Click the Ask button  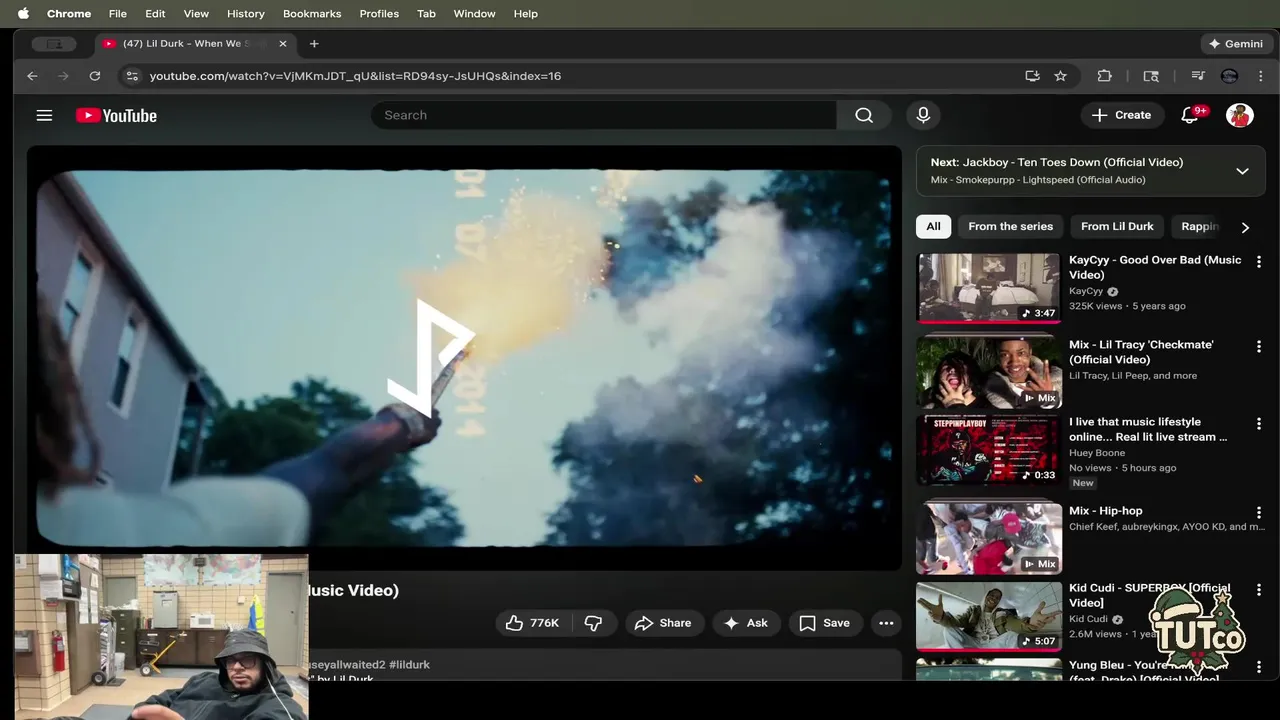click(747, 623)
